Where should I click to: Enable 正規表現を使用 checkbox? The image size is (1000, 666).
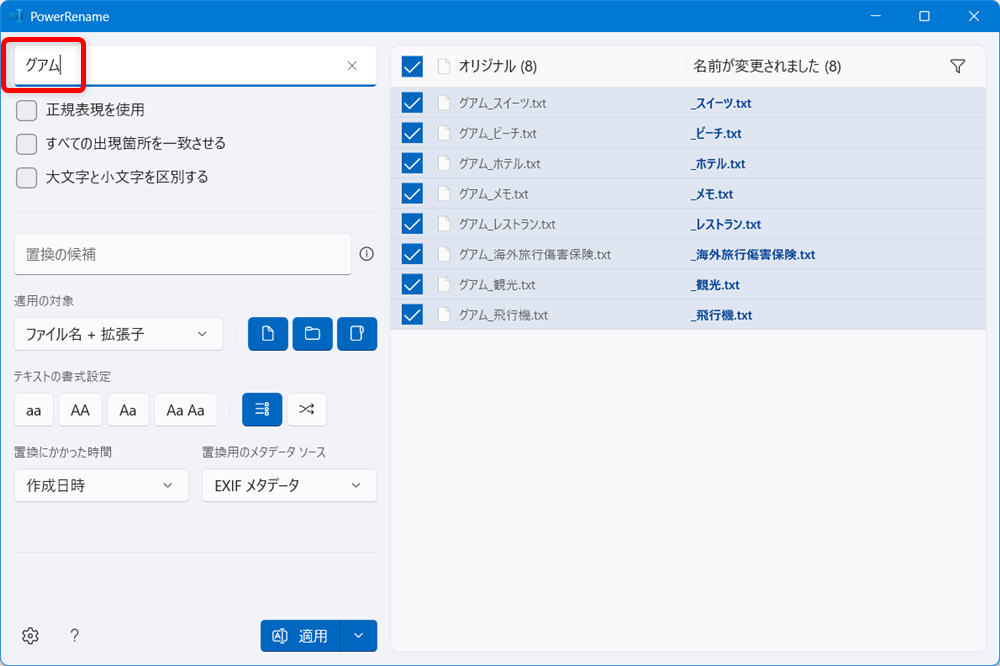click(28, 111)
